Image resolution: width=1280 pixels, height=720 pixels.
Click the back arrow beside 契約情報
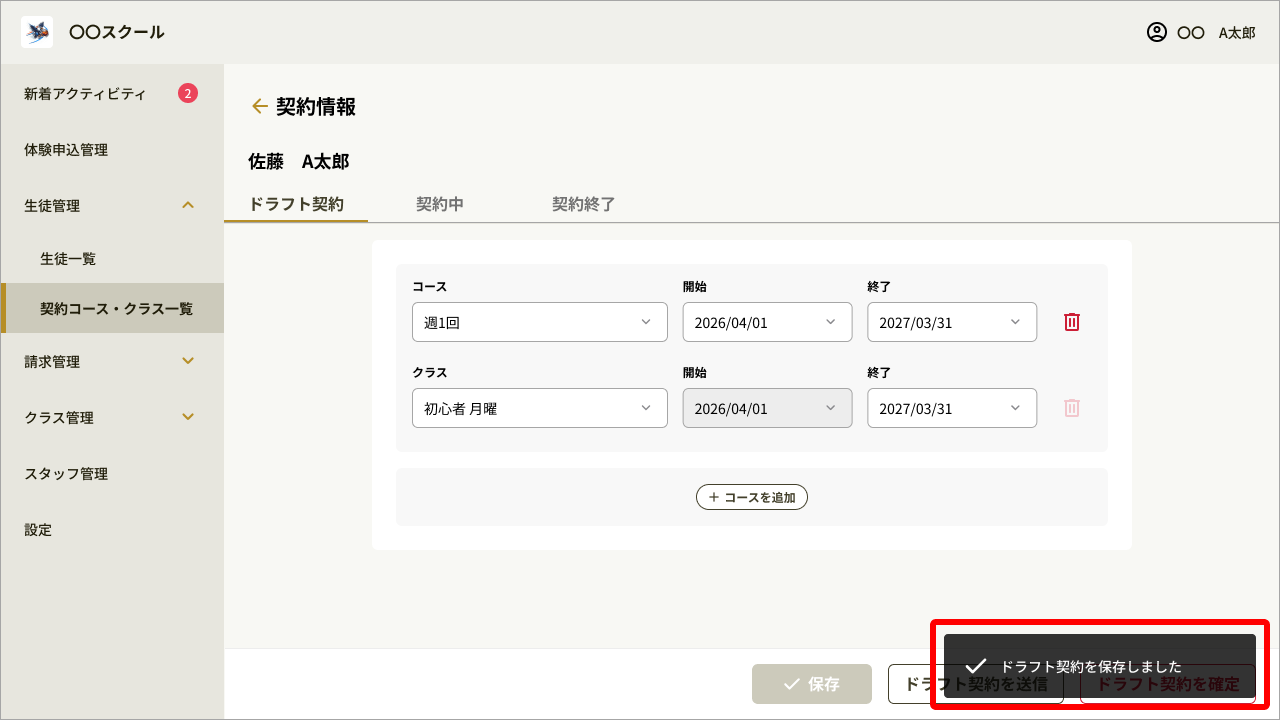tap(260, 105)
